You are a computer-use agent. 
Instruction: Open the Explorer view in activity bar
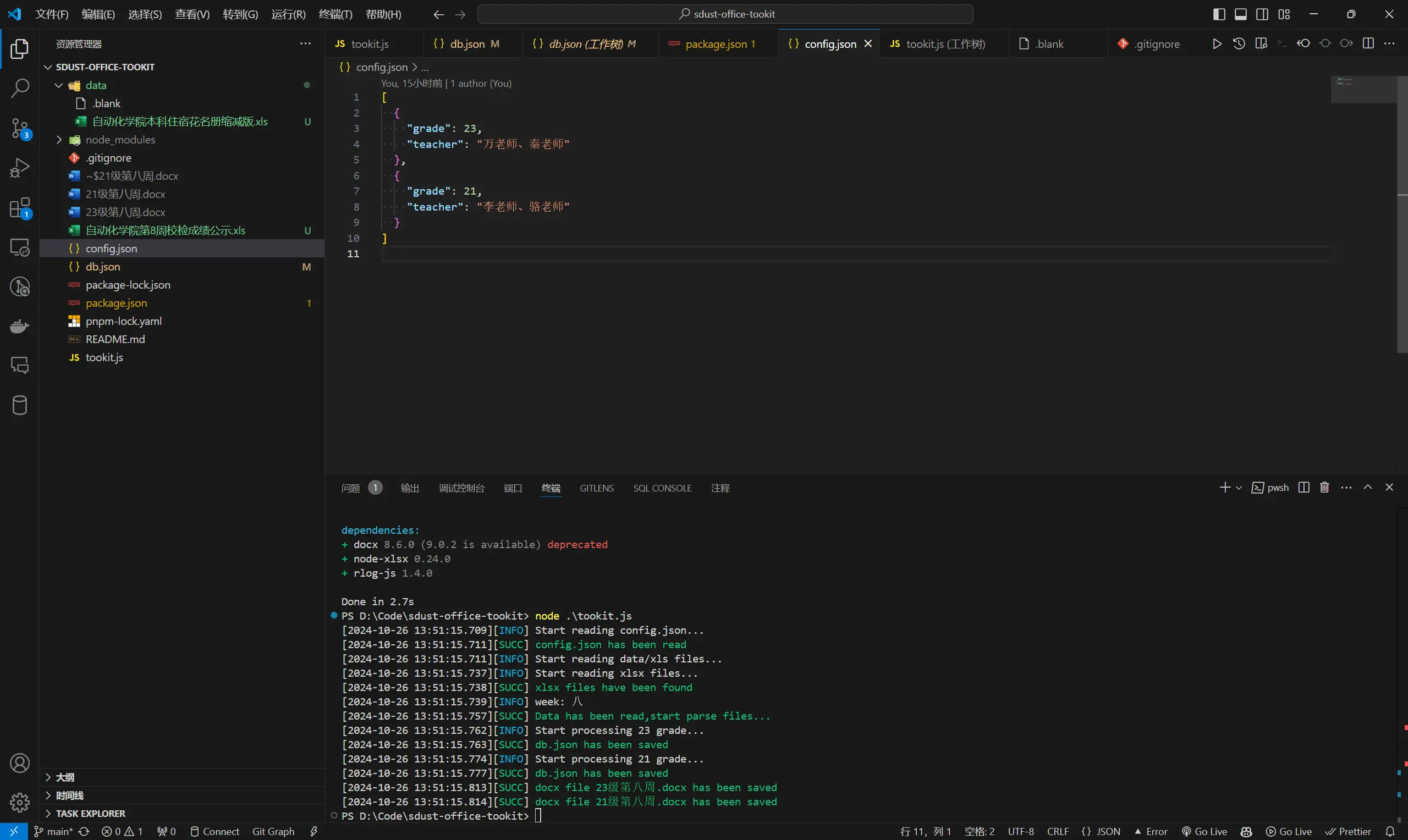pyautogui.click(x=20, y=49)
